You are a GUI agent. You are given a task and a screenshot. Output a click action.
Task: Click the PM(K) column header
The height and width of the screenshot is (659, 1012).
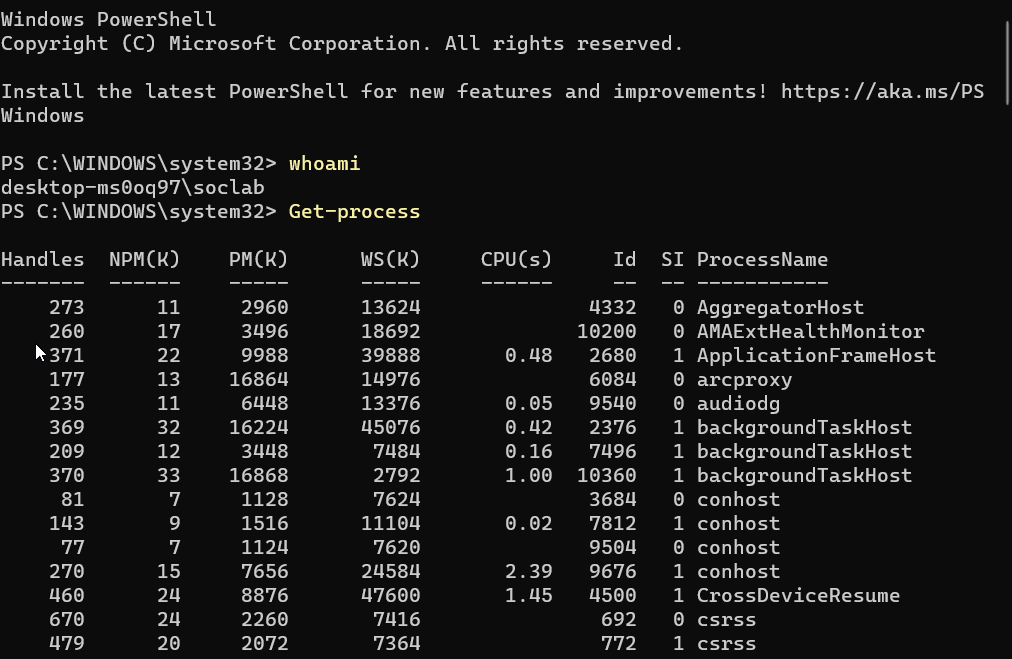coord(259,259)
